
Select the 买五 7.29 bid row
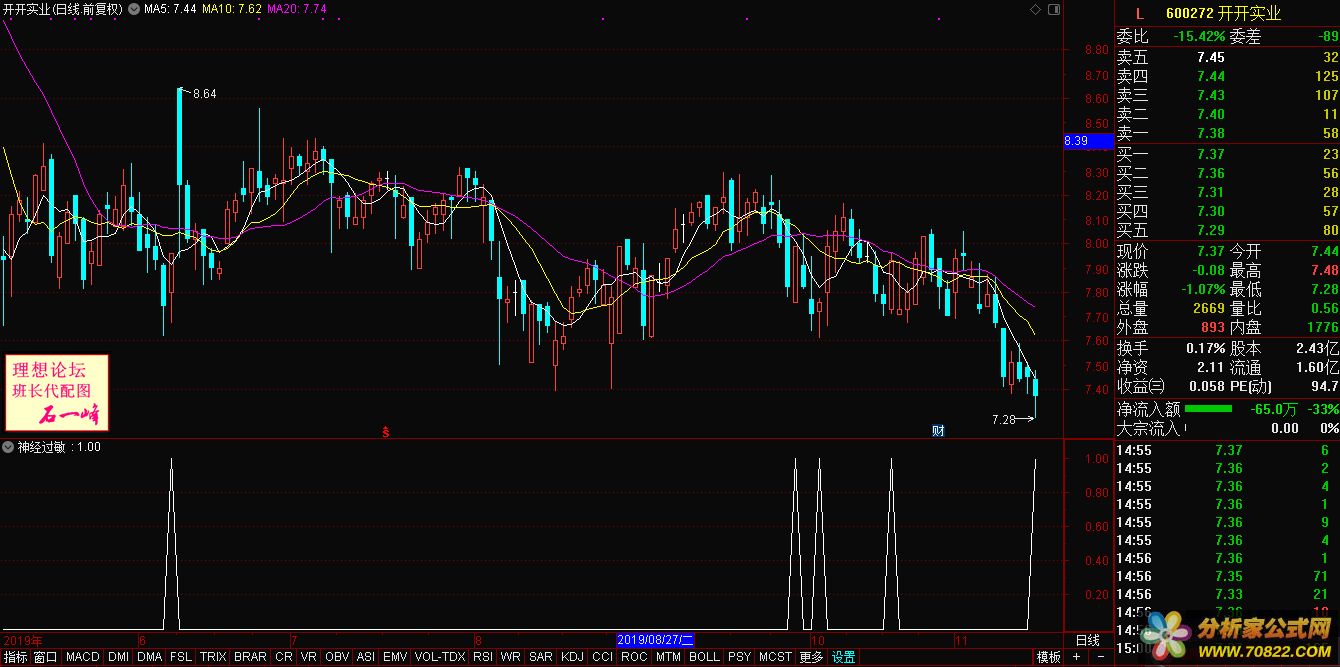(x=1227, y=230)
